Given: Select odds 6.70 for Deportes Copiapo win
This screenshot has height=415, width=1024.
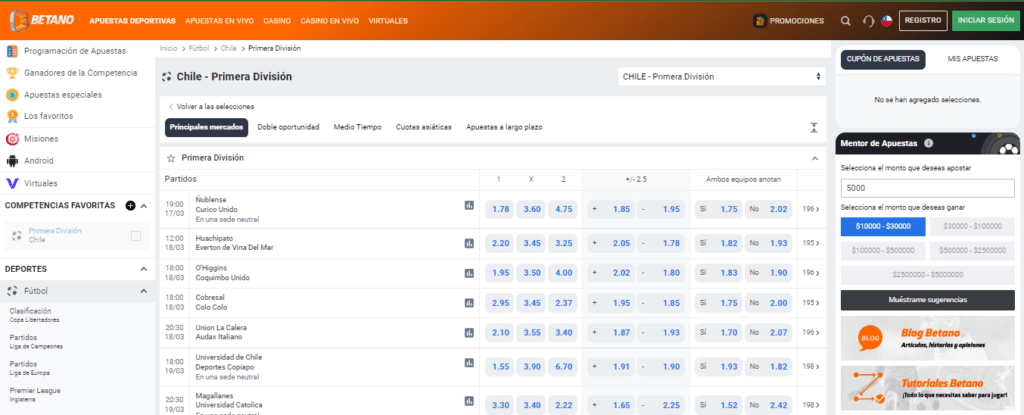Looking at the screenshot, I should 563,367.
